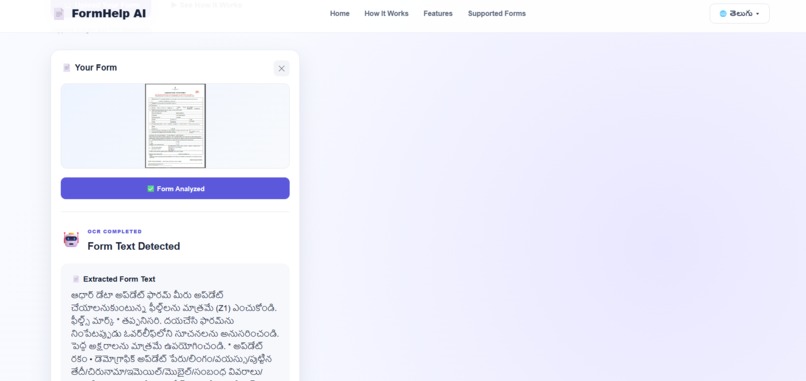Click the extracted Telugu text paragraph
The width and height of the screenshot is (806, 381).
(175, 335)
